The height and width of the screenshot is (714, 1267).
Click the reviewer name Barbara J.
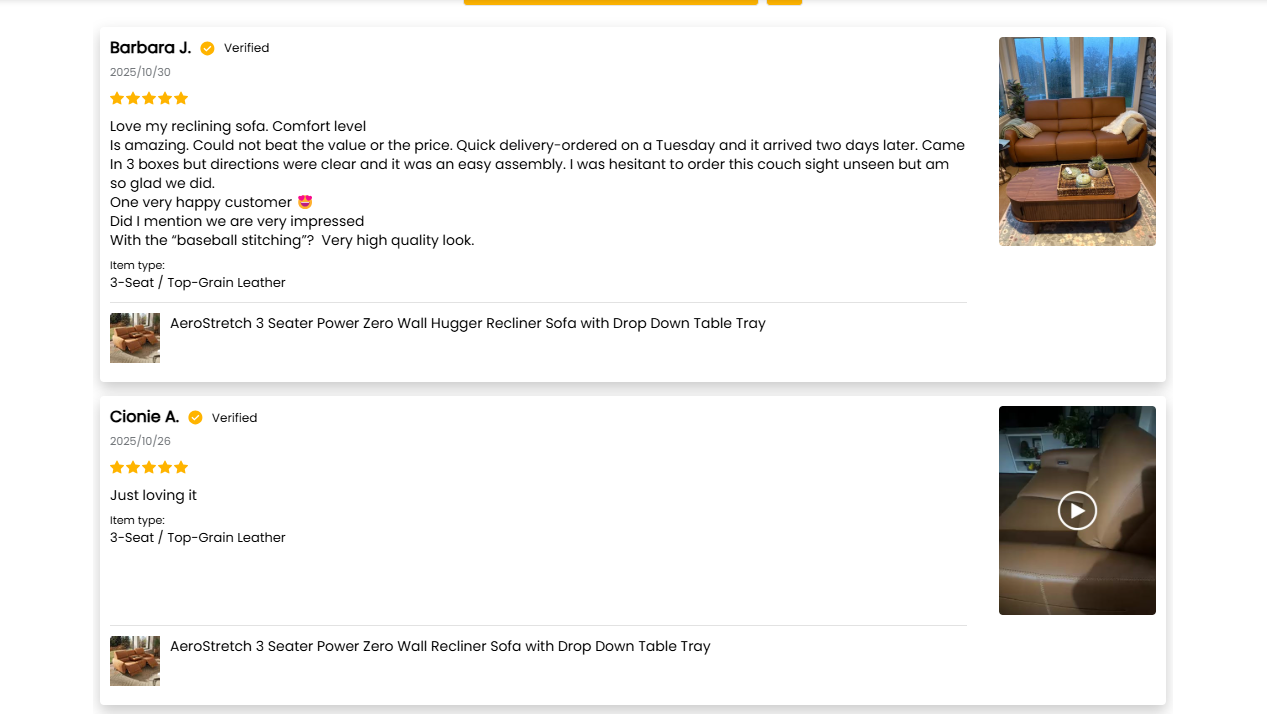(x=150, y=48)
